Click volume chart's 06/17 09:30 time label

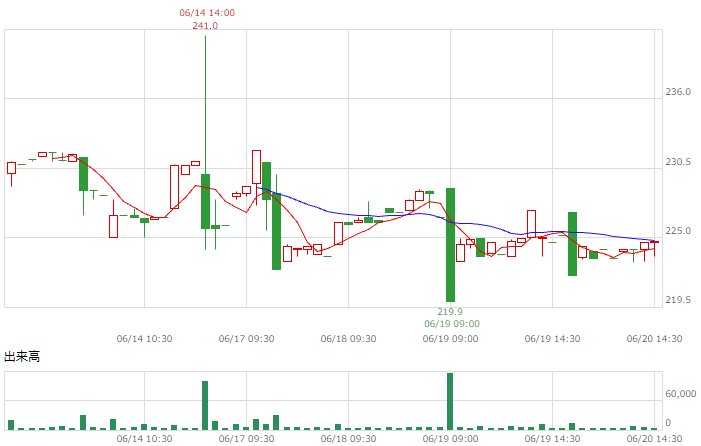tap(246, 438)
